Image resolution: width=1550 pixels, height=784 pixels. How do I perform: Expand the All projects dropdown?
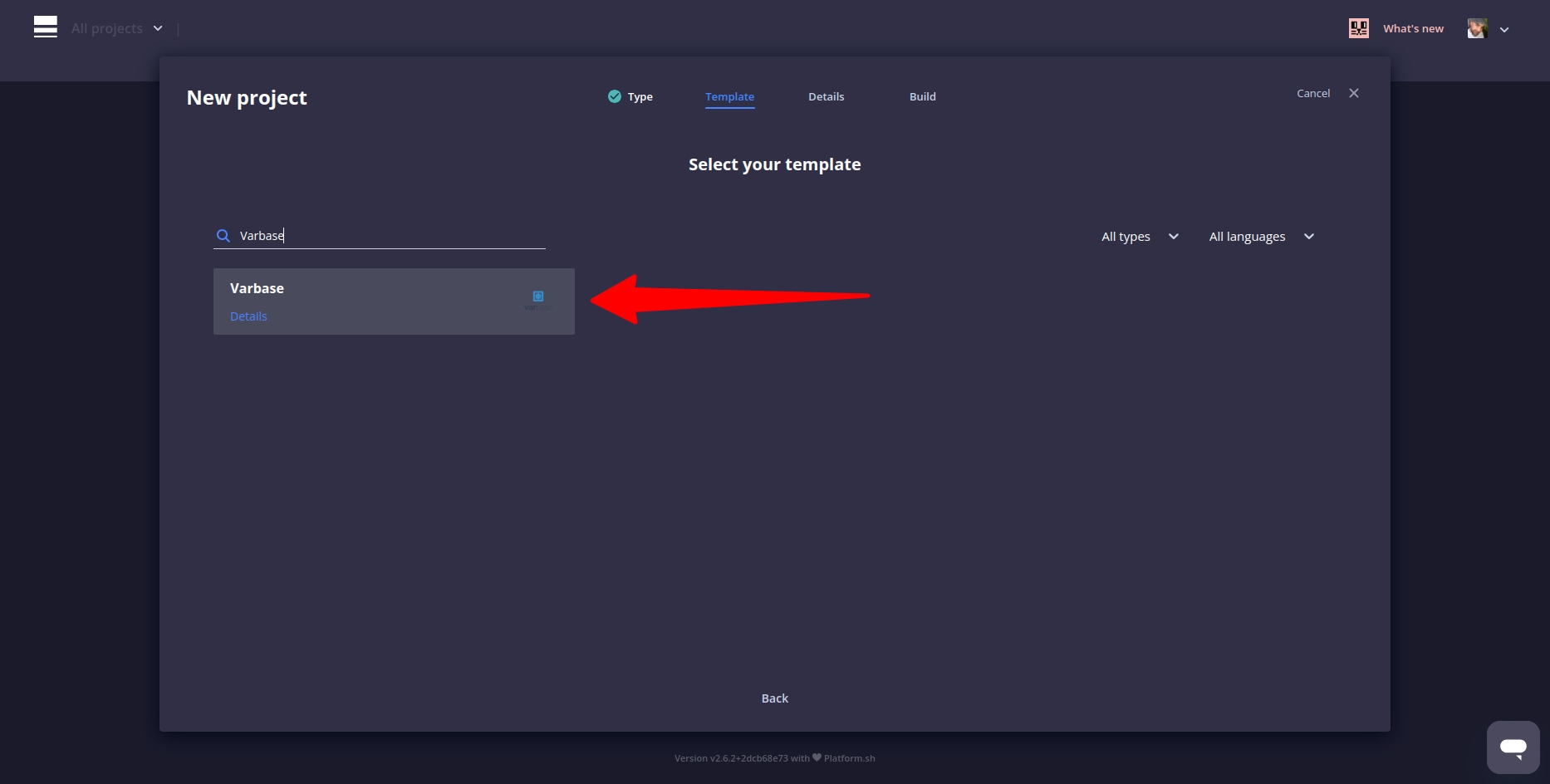(116, 28)
